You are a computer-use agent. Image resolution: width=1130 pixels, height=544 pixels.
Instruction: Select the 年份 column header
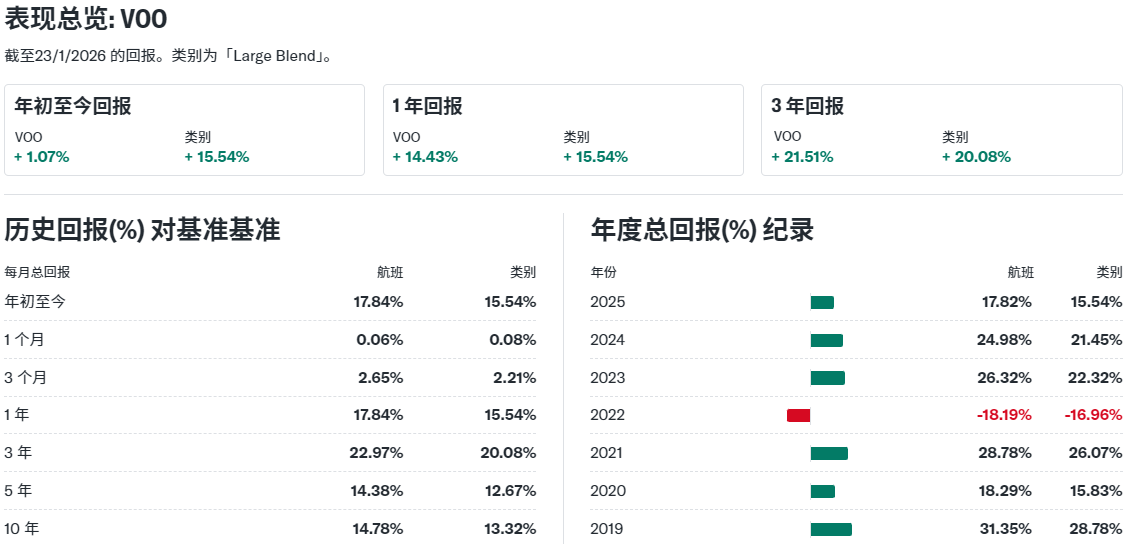(603, 272)
